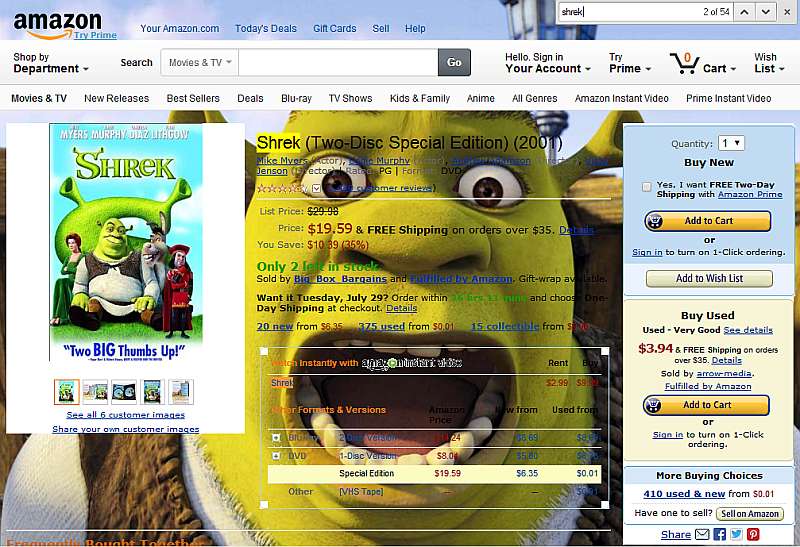
Task: Share via the email envelope icon
Action: tap(702, 534)
